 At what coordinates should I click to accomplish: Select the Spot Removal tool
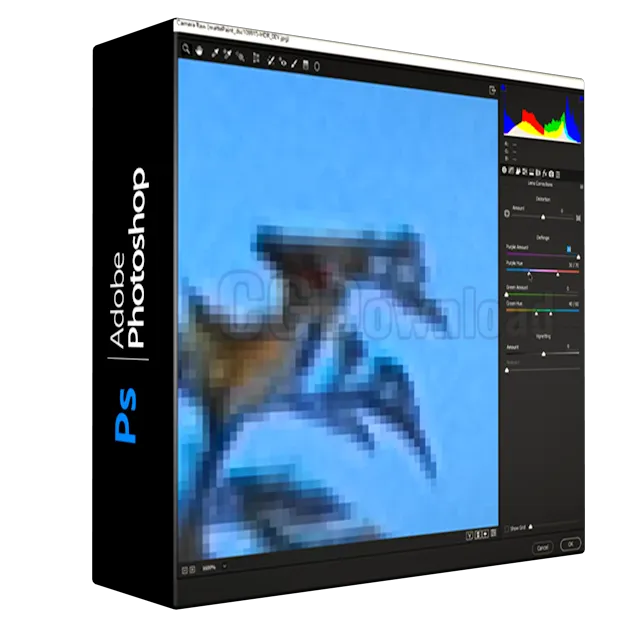coord(271,60)
